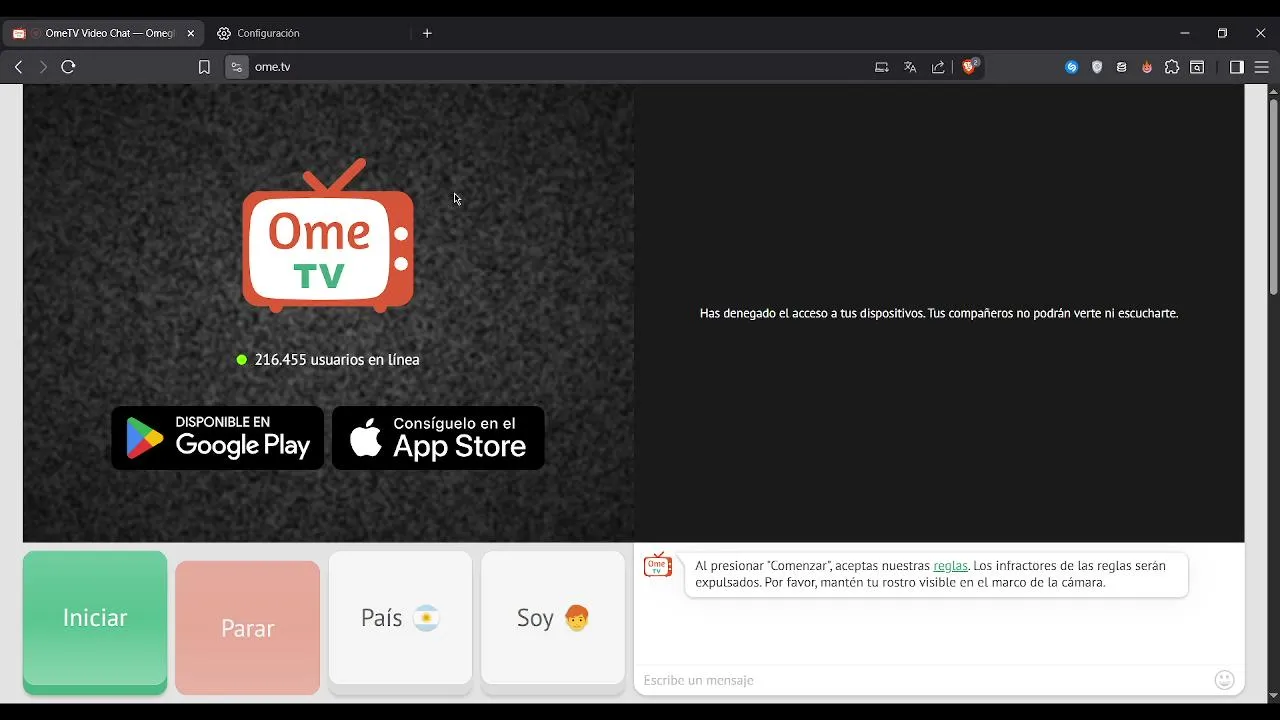
Task: Open the shield extension icon
Action: (x=1097, y=67)
